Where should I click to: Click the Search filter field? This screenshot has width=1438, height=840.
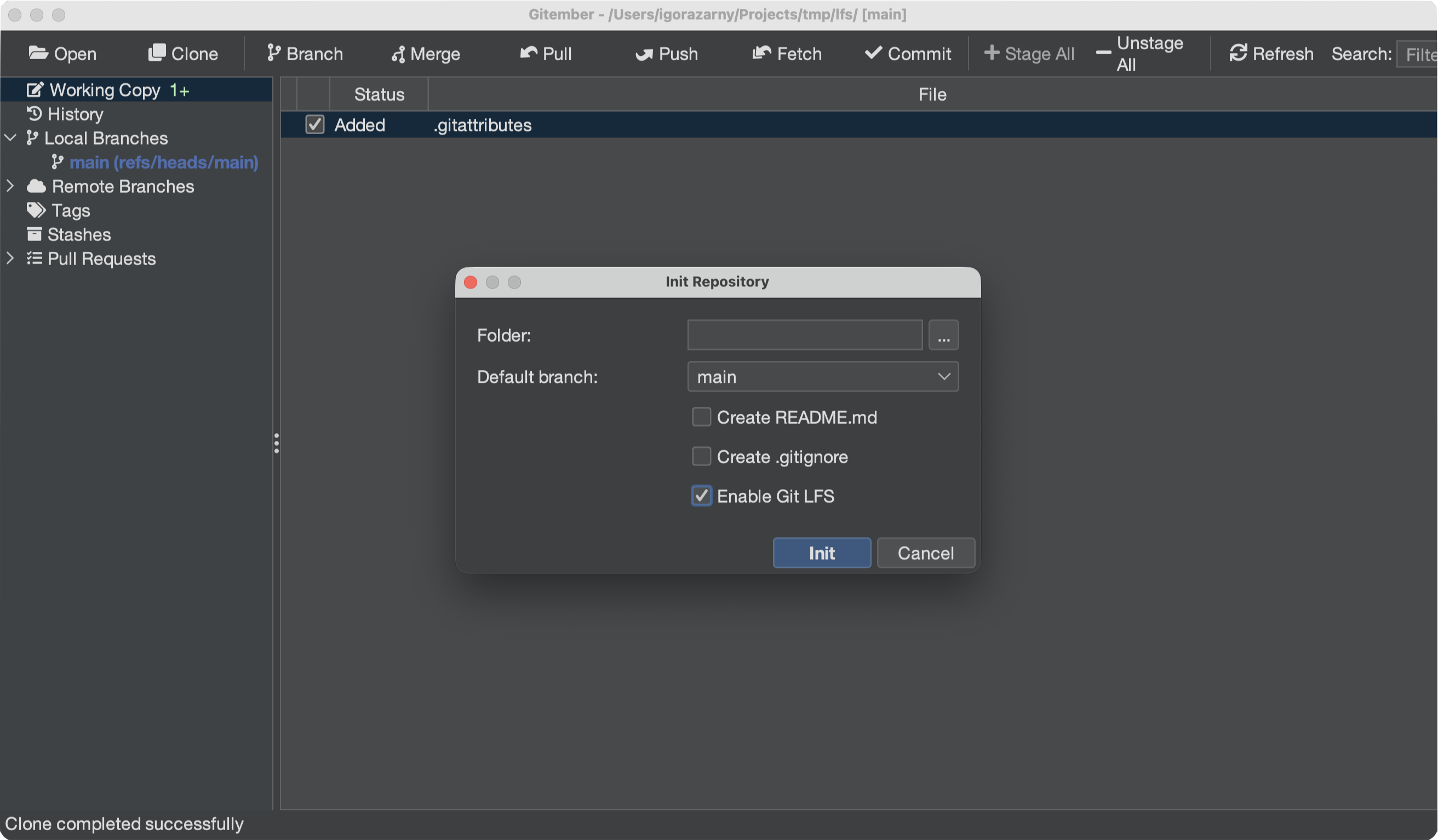[1418, 54]
